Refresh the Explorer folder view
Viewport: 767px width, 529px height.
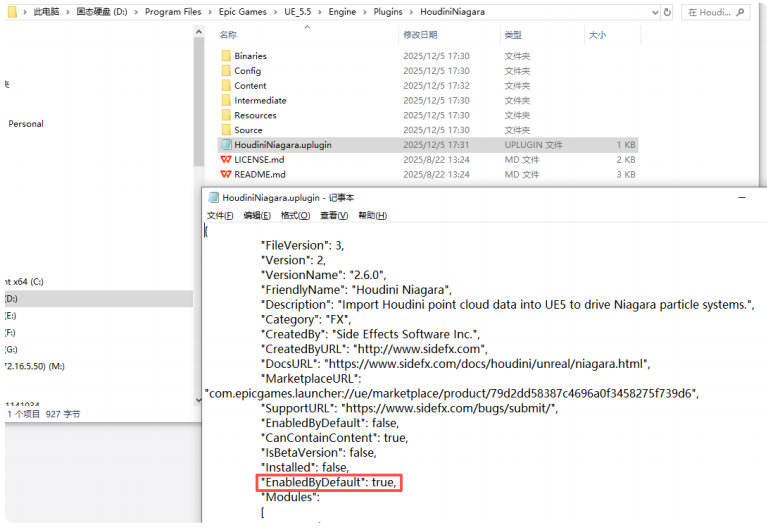[668, 12]
